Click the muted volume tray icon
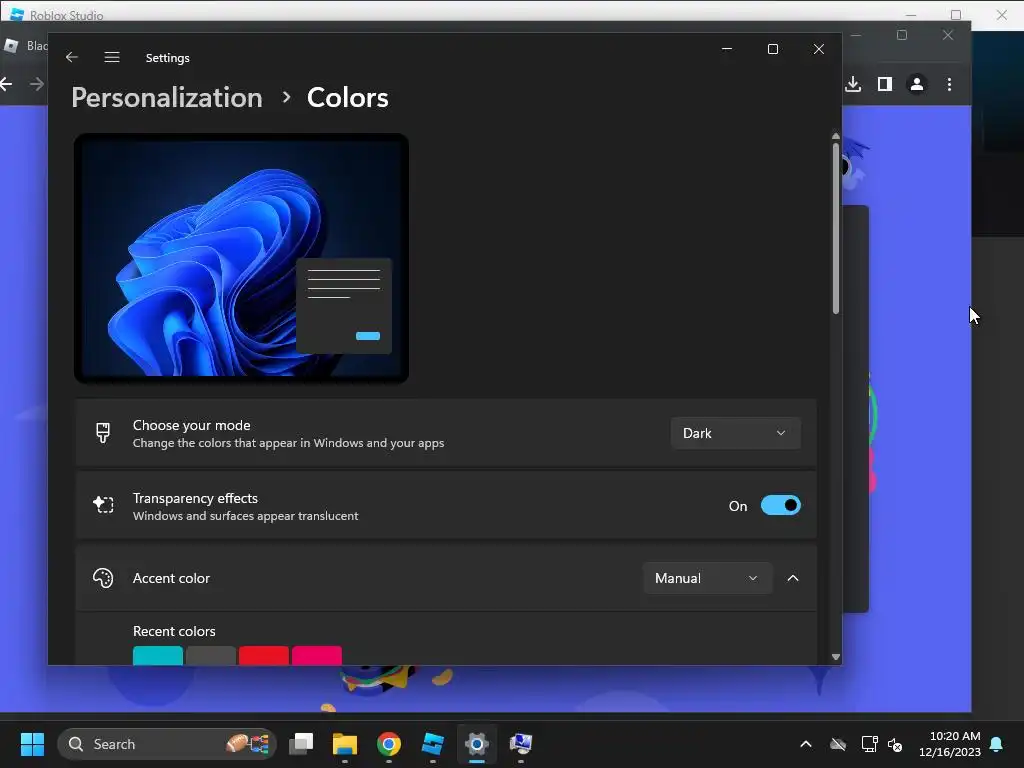The image size is (1024, 768). (895, 744)
